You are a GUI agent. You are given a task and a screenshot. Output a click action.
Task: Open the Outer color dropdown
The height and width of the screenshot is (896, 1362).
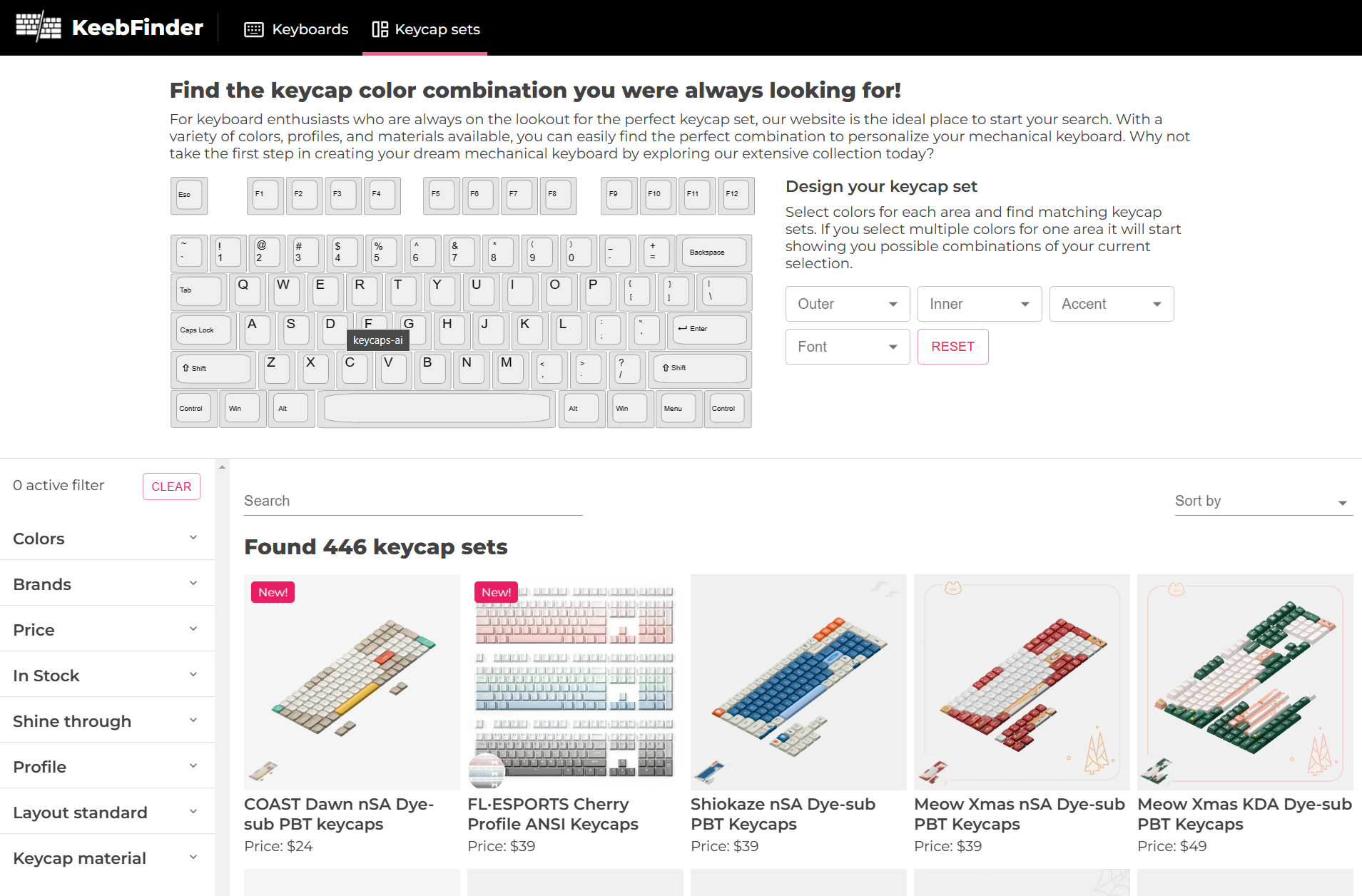[848, 304]
